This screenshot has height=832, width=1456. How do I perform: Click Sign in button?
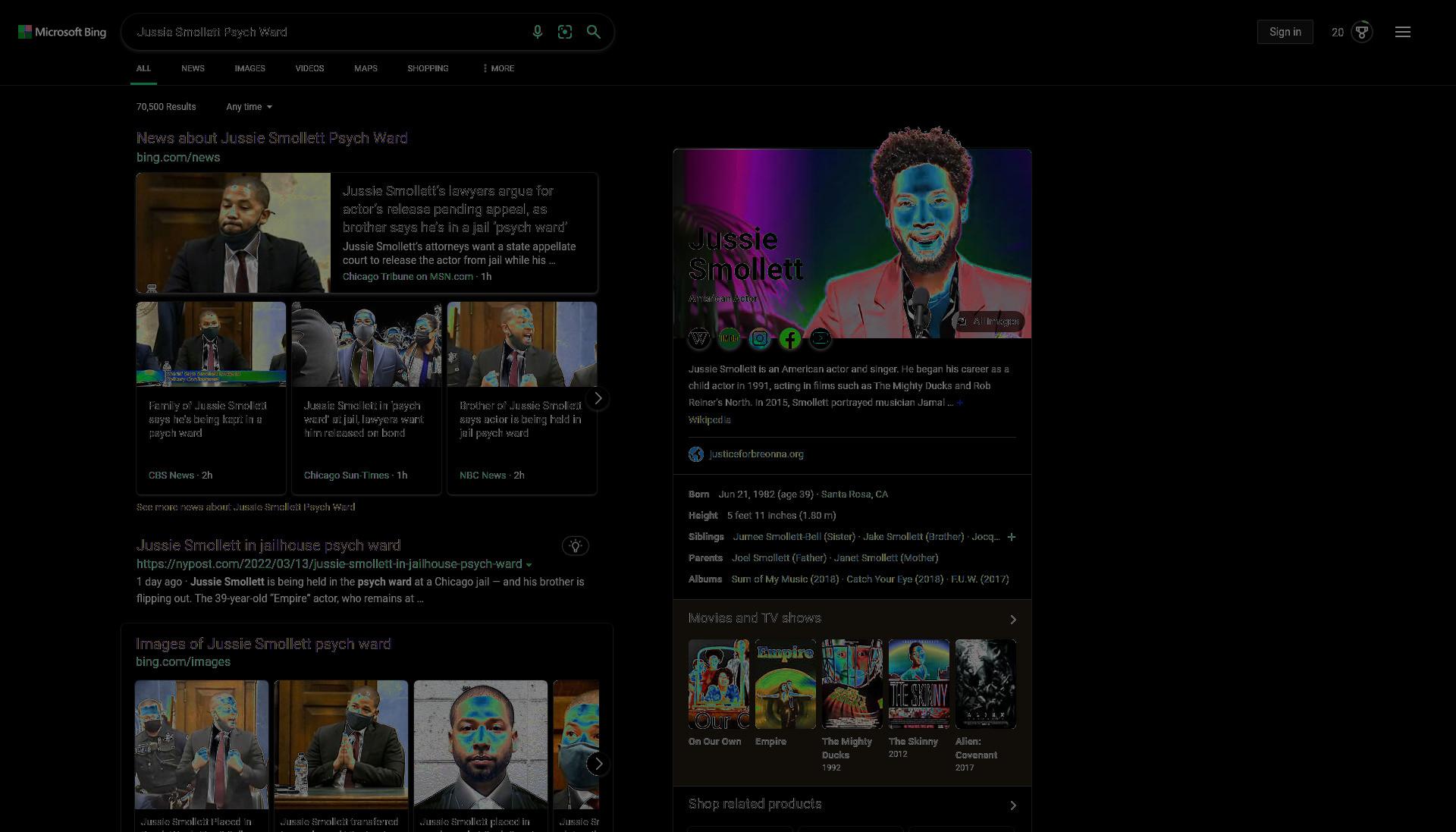click(x=1285, y=32)
